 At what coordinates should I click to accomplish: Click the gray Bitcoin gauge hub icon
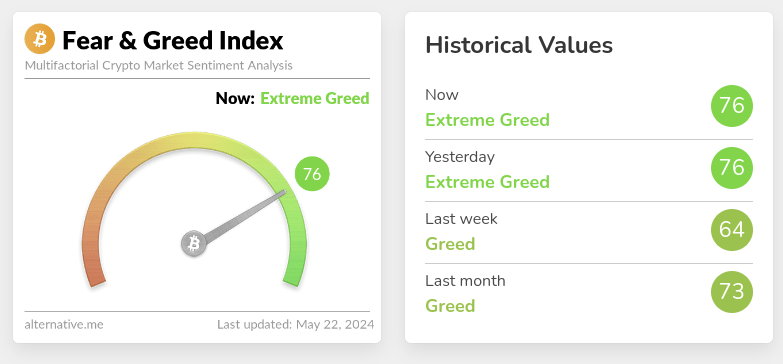click(x=194, y=244)
